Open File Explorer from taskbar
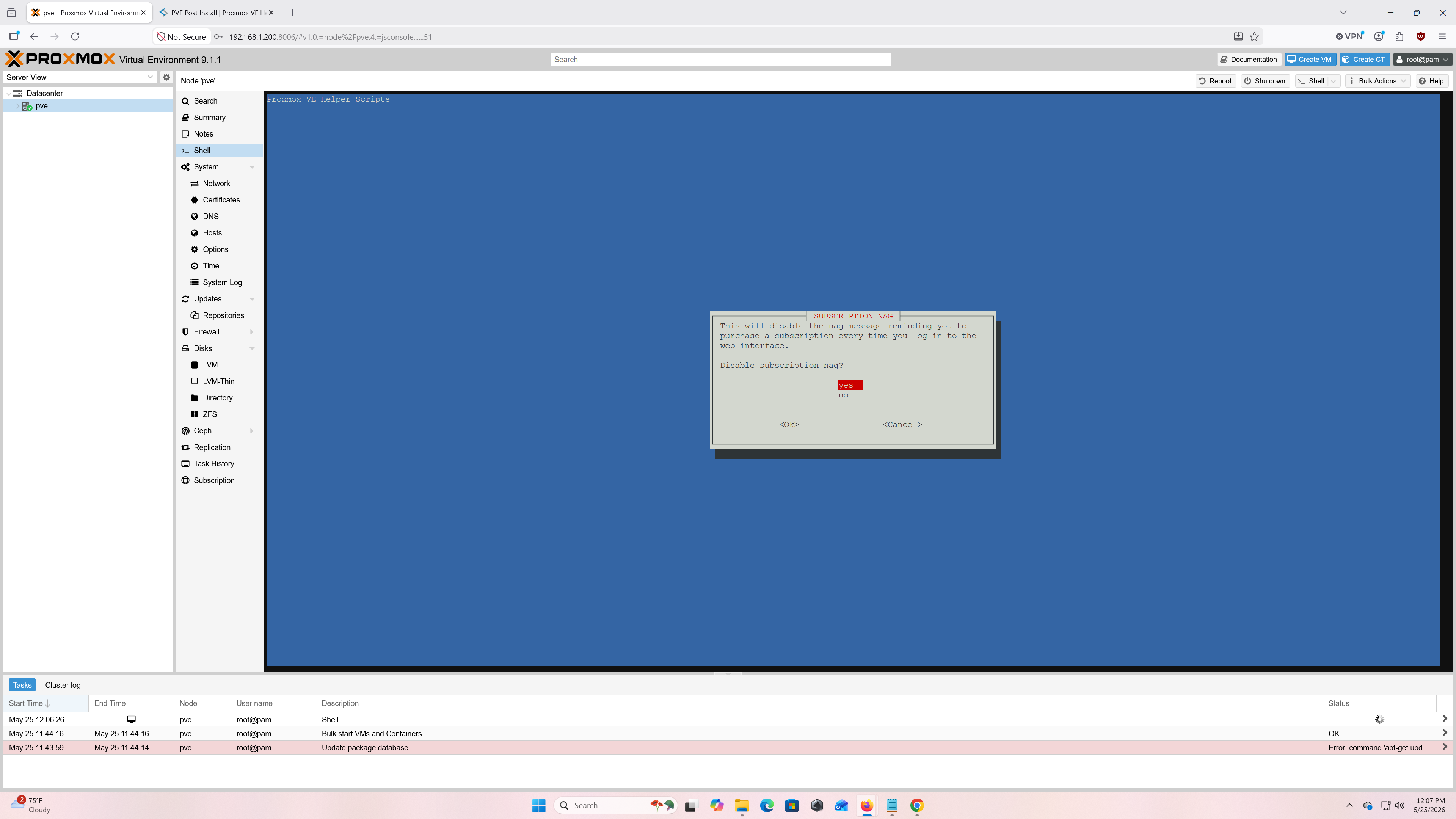 (742, 805)
